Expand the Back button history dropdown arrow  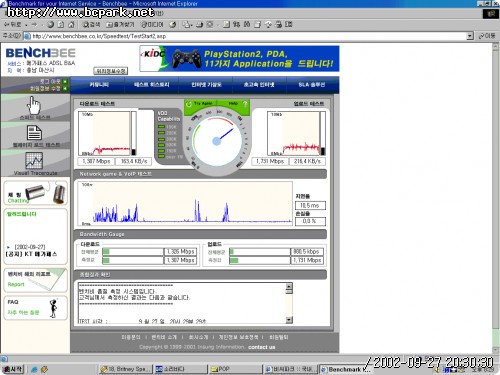tap(26, 25)
